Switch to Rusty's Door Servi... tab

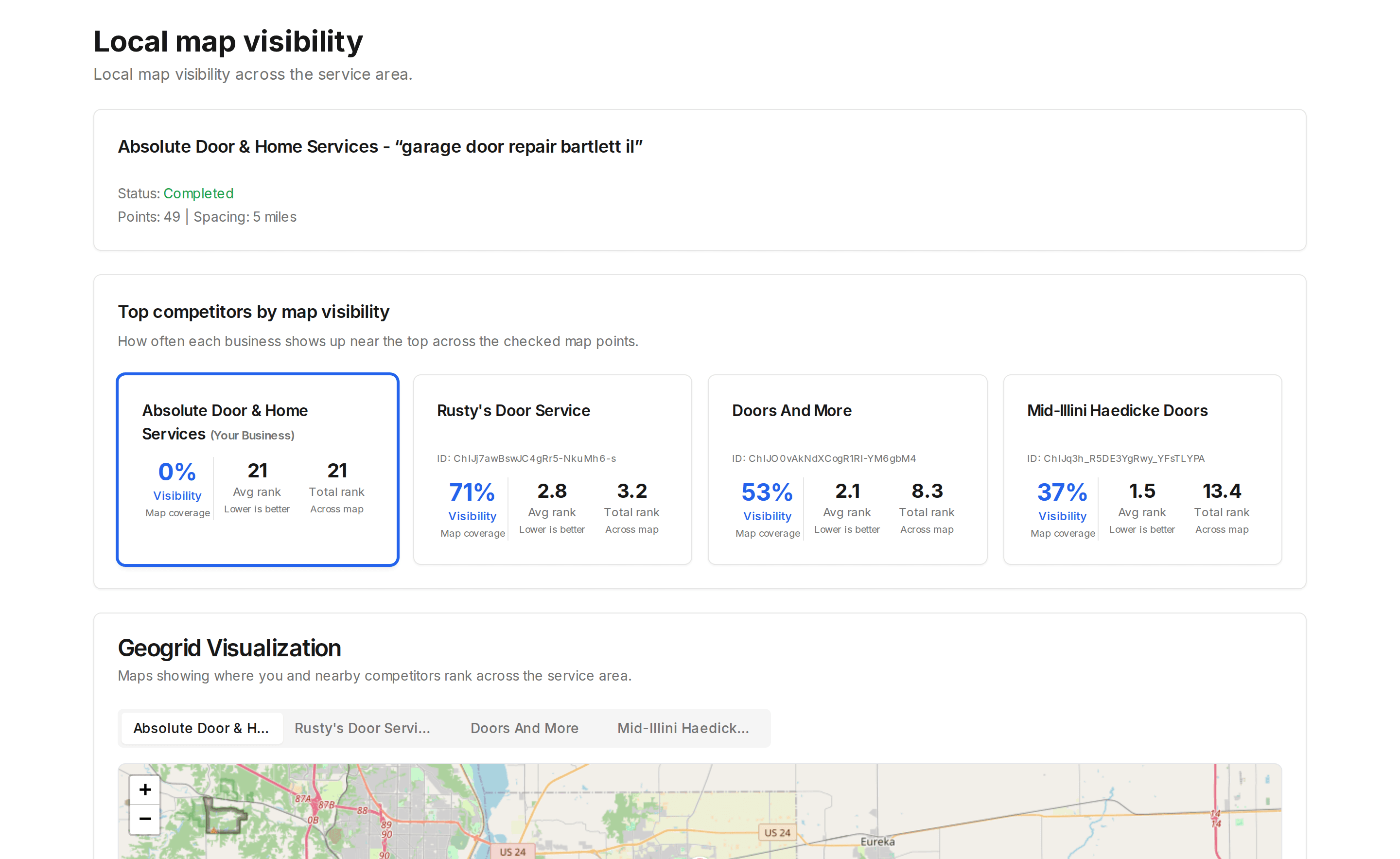pyautogui.click(x=363, y=728)
